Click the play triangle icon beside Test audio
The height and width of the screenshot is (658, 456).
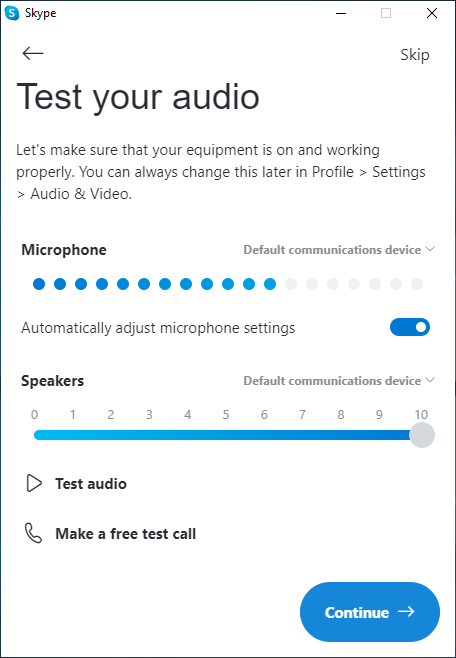point(34,483)
